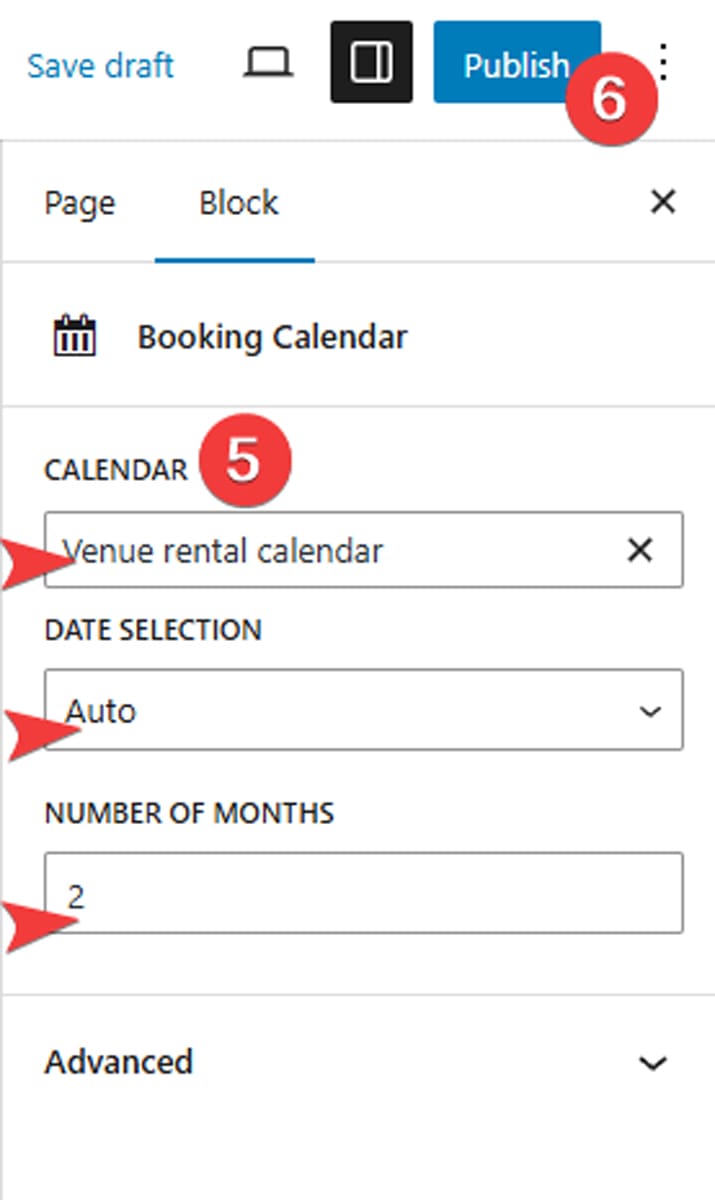Viewport: 715px width, 1200px height.
Task: Click the Booking Calendar block icon
Action: 75,337
